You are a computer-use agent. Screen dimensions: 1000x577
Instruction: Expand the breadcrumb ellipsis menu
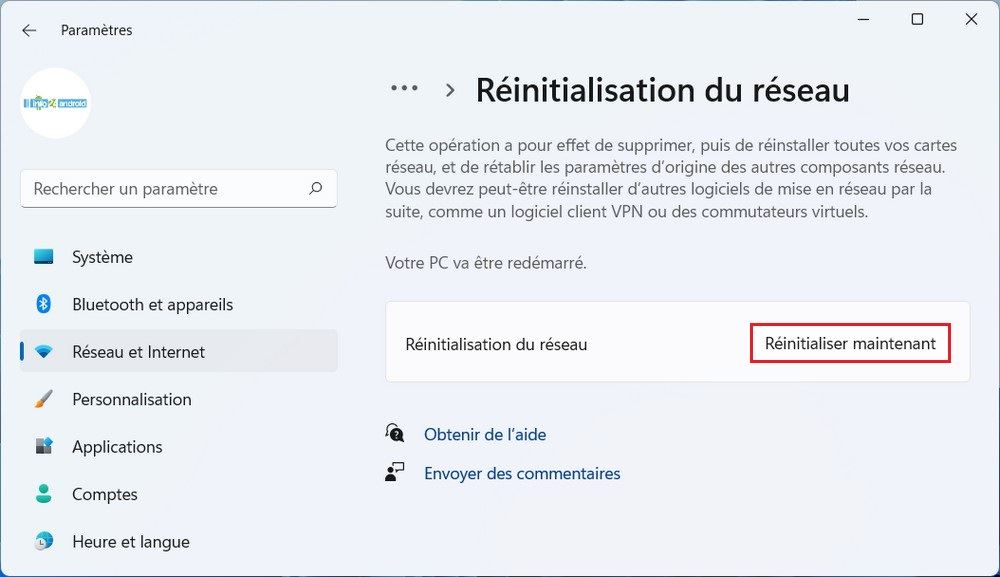[x=404, y=88]
